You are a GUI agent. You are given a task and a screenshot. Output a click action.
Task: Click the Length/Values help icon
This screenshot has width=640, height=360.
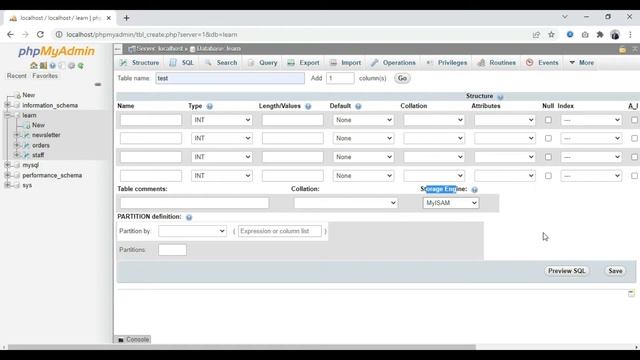tap(308, 106)
